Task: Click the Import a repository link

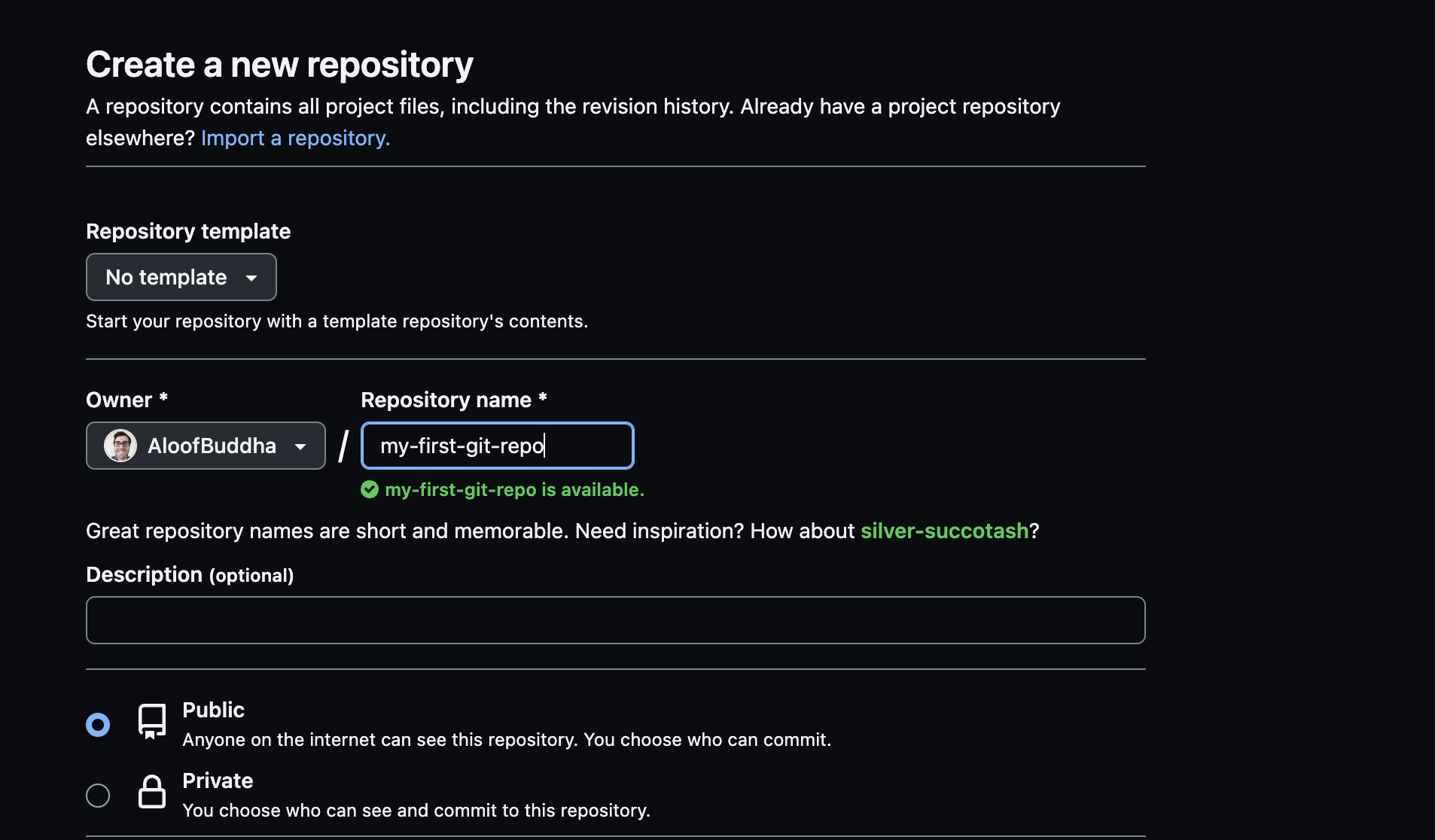Action: 295,138
